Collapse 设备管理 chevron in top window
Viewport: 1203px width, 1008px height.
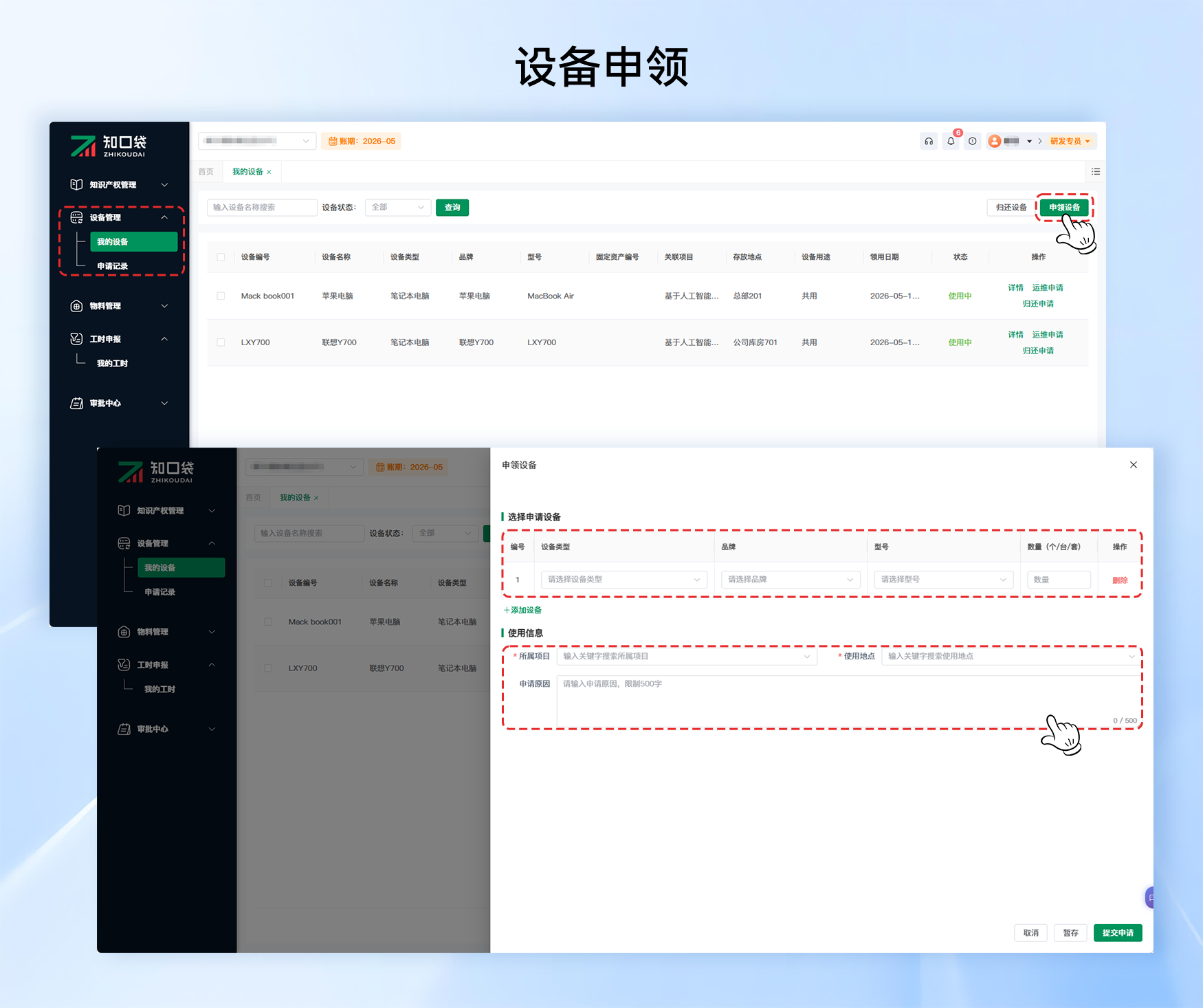(x=164, y=217)
